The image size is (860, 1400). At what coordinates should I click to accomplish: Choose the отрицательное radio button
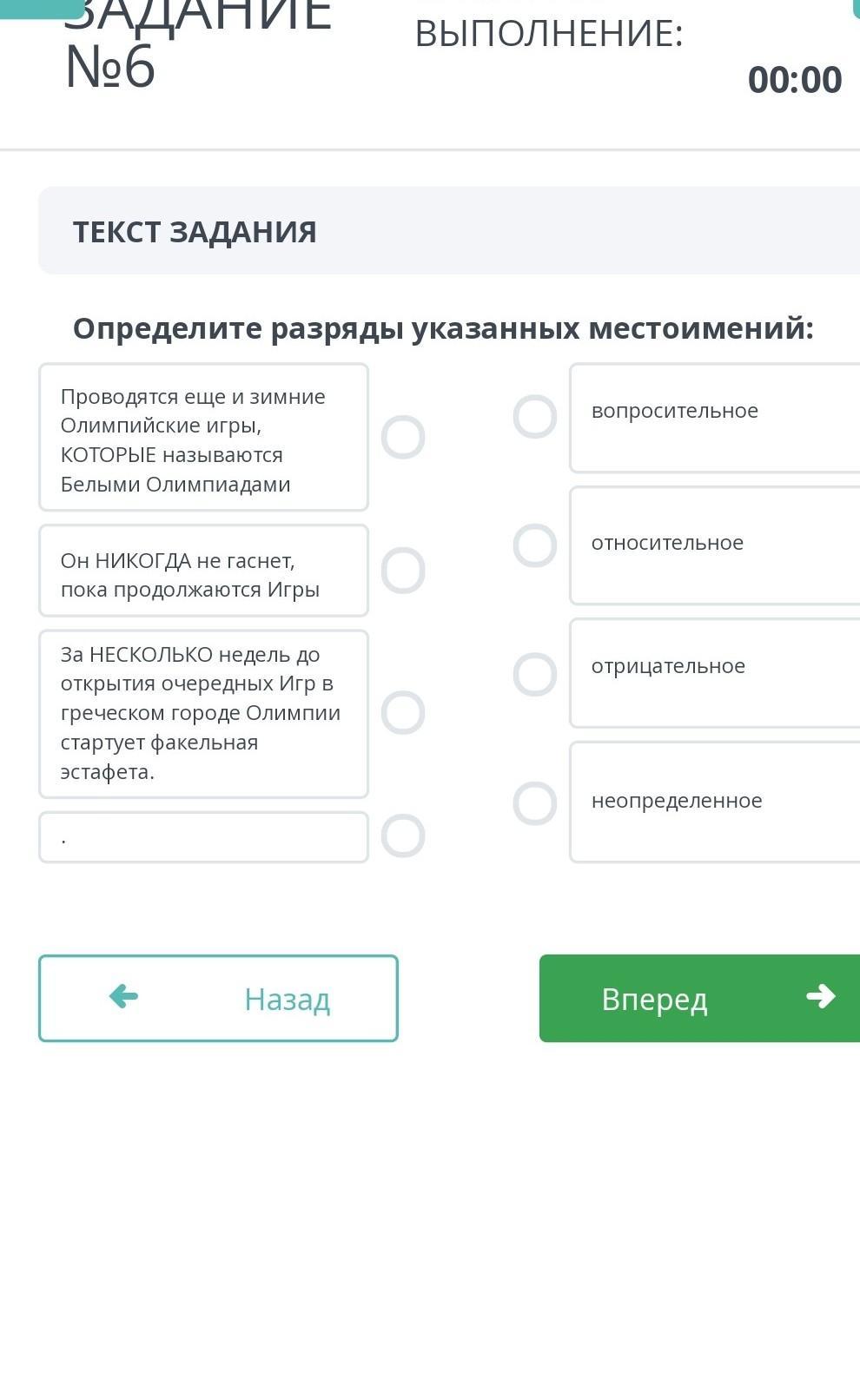tap(535, 675)
